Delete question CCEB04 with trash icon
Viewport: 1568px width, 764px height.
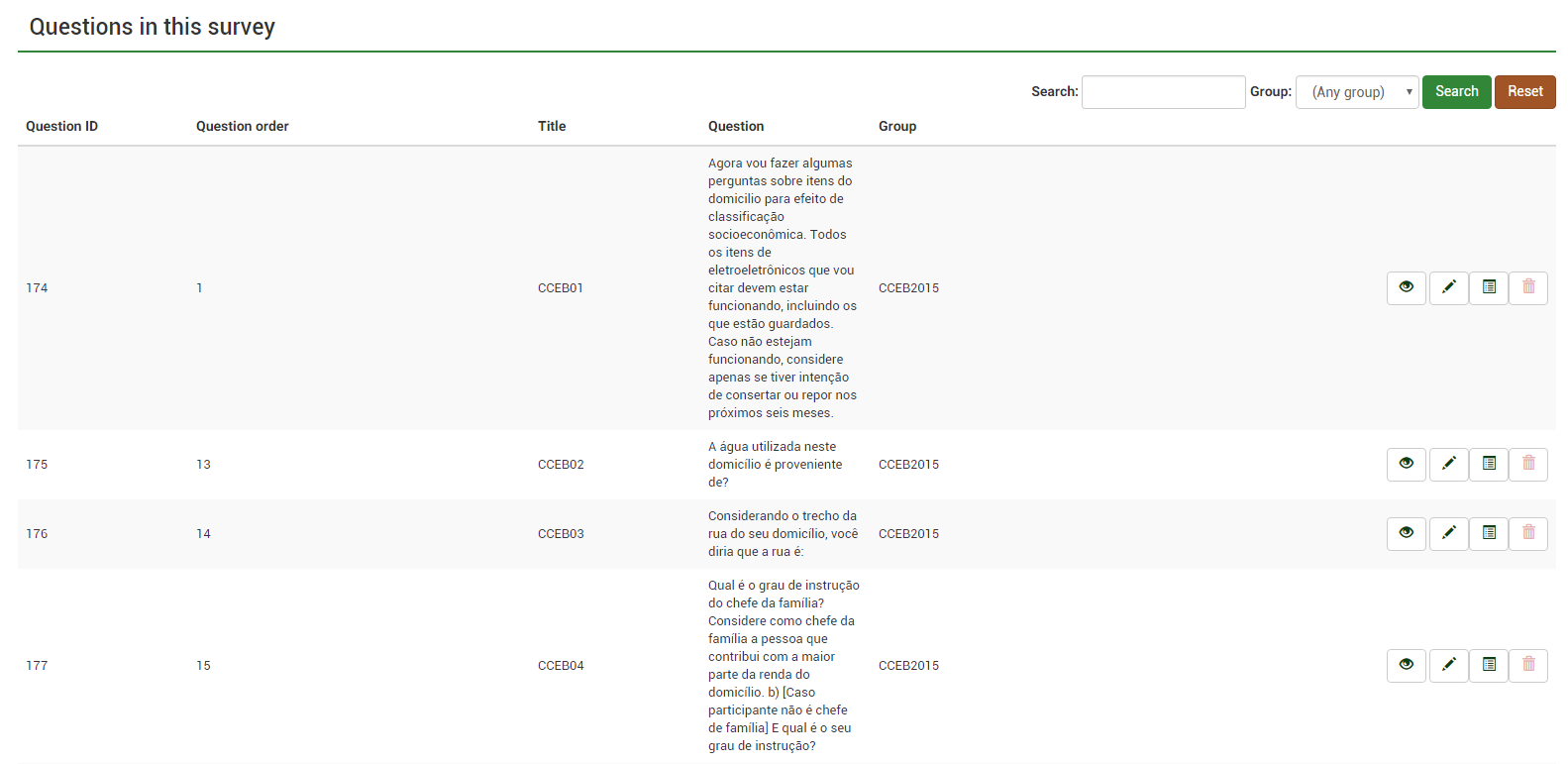tap(1528, 665)
